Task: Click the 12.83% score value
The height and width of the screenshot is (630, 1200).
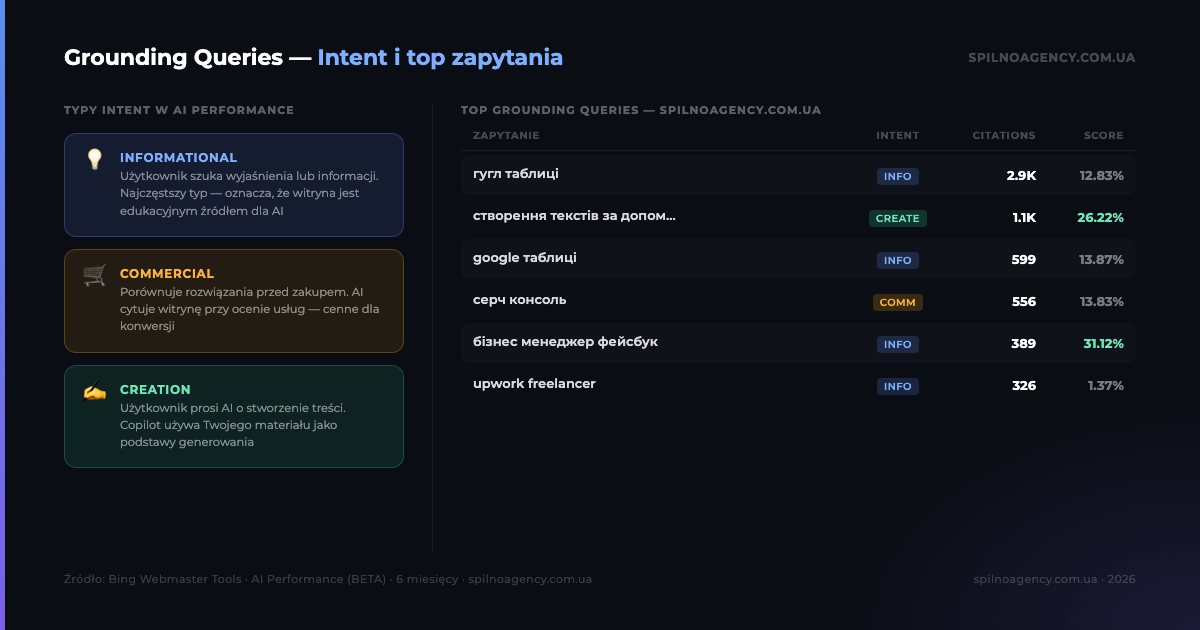Action: click(x=1102, y=176)
